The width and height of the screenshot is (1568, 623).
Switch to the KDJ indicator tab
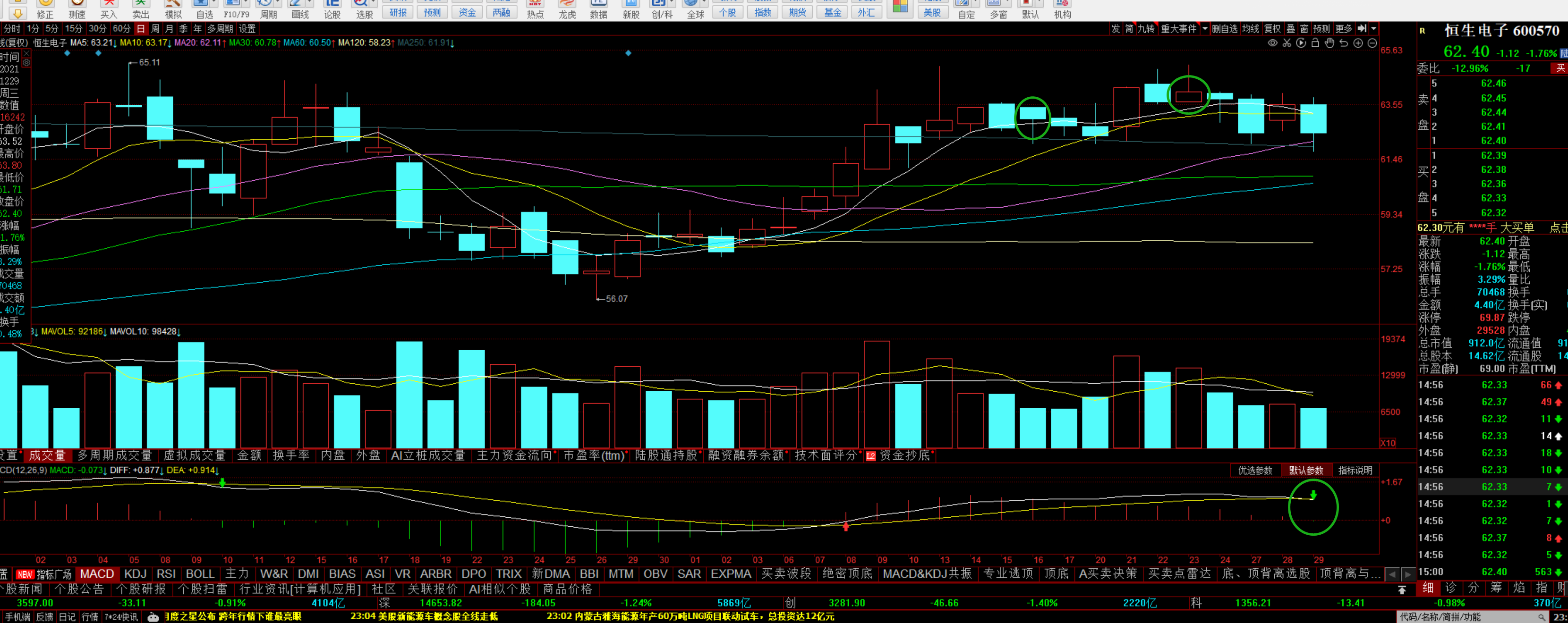pyautogui.click(x=135, y=574)
